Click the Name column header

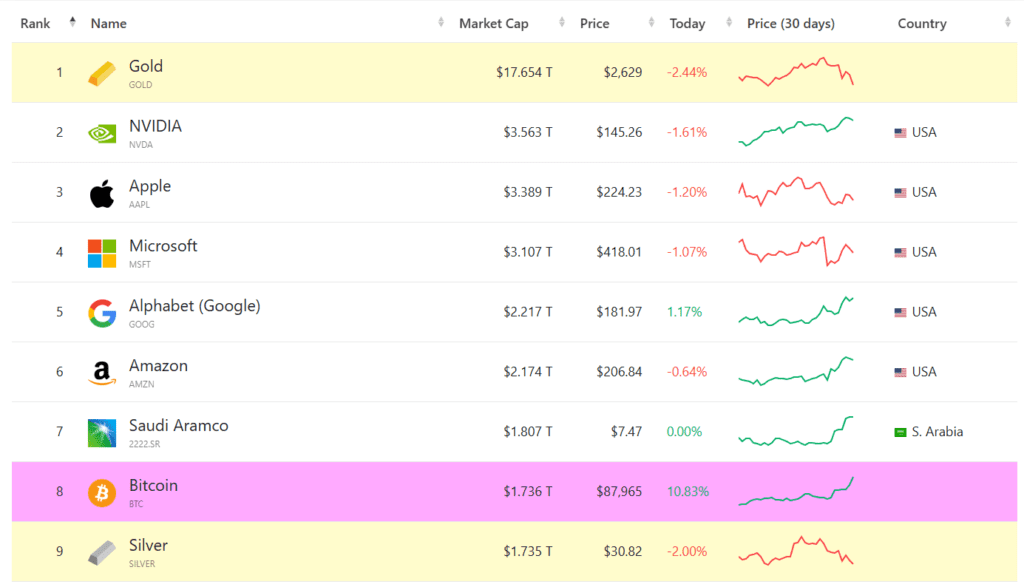pyautogui.click(x=108, y=24)
